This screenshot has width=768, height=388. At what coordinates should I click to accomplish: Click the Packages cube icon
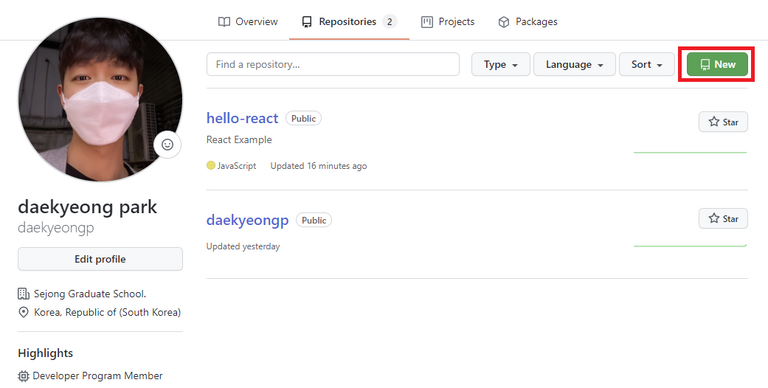(504, 22)
